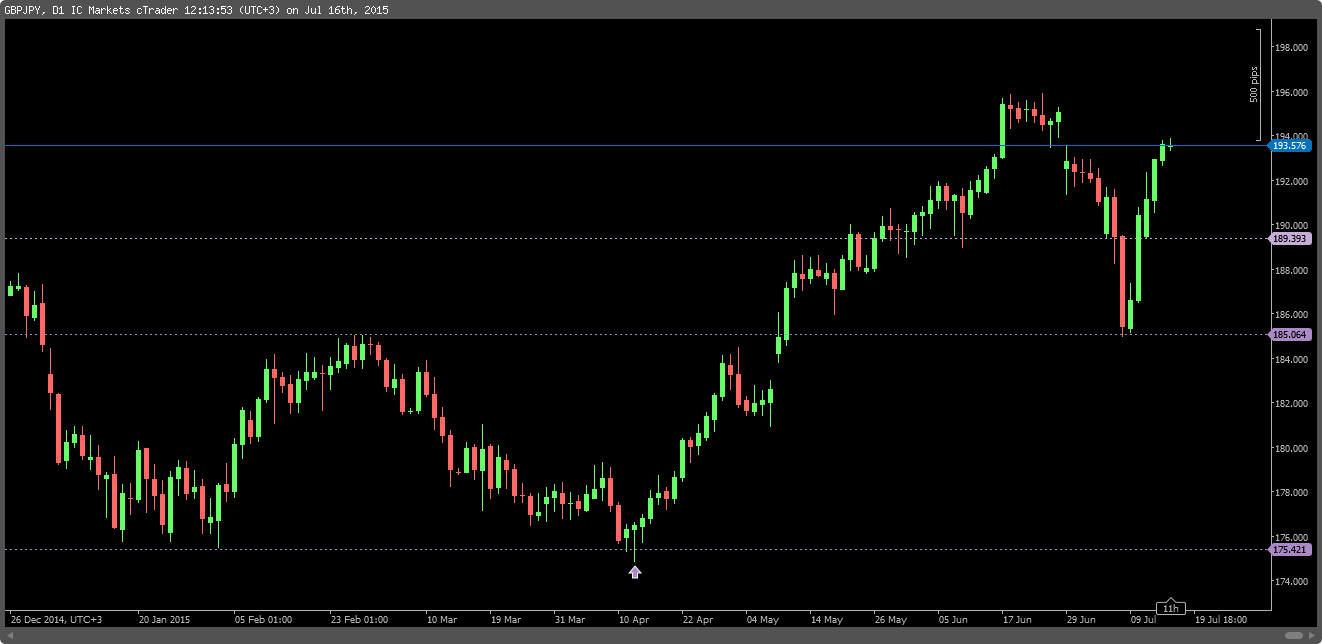Click the 10 Apr time axis label
Image resolution: width=1322 pixels, height=644 pixels.
633,619
